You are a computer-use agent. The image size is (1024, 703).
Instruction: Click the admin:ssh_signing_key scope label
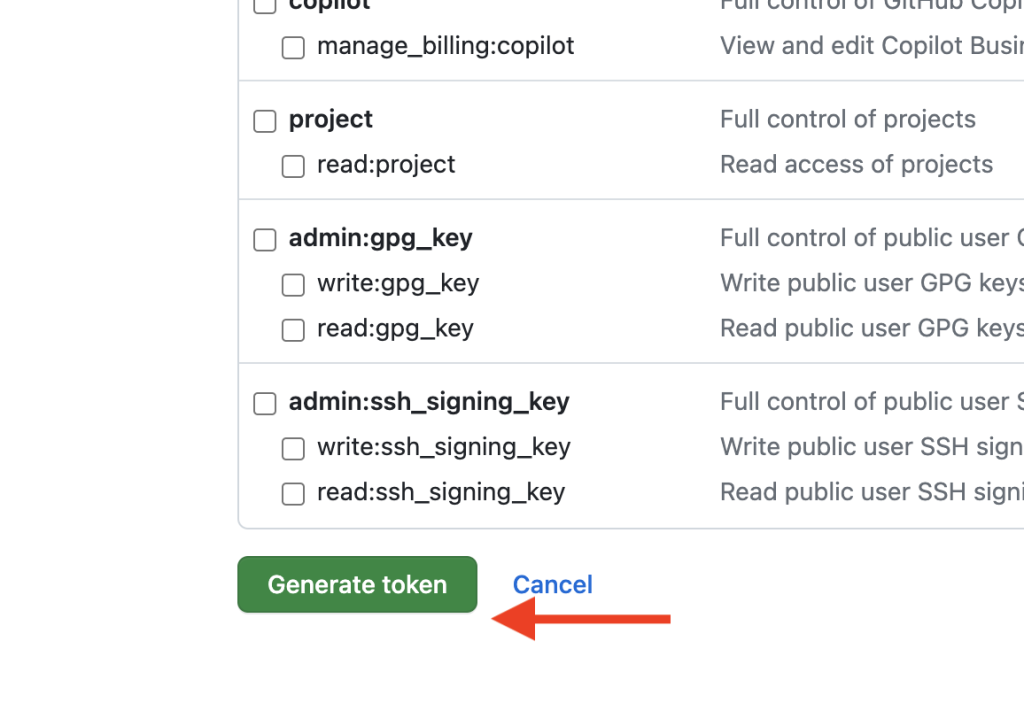[429, 402]
